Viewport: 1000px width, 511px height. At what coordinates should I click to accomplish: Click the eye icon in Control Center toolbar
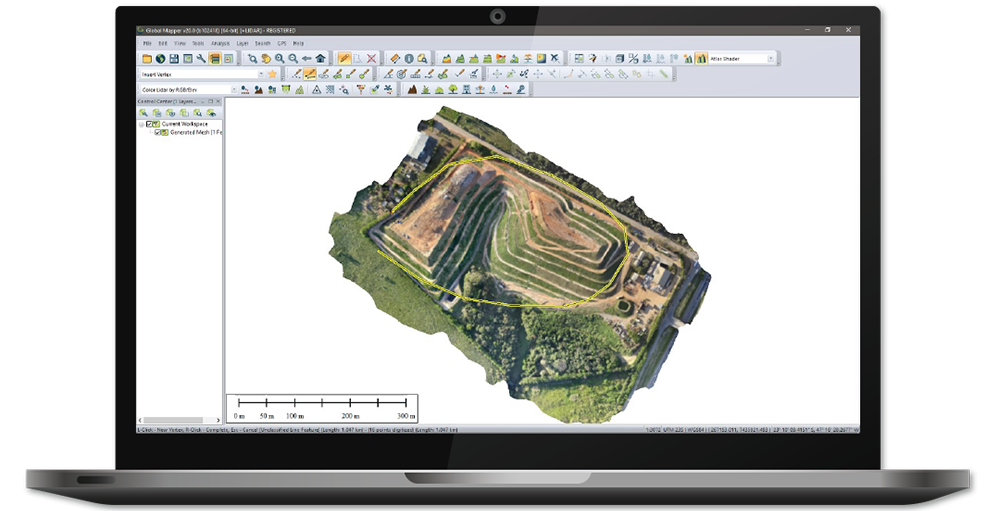(x=212, y=113)
